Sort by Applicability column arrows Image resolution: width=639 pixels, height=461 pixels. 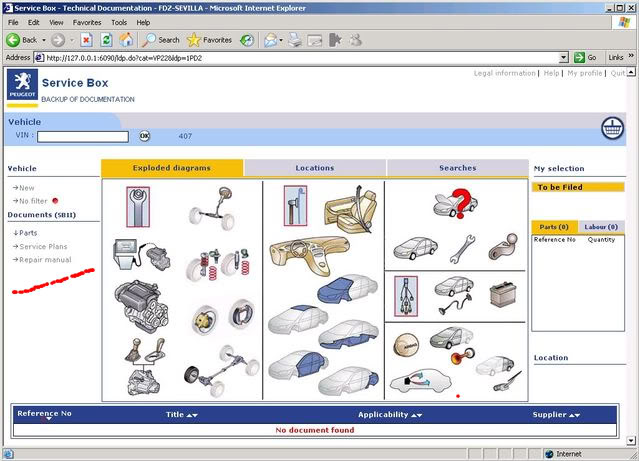click(416, 415)
